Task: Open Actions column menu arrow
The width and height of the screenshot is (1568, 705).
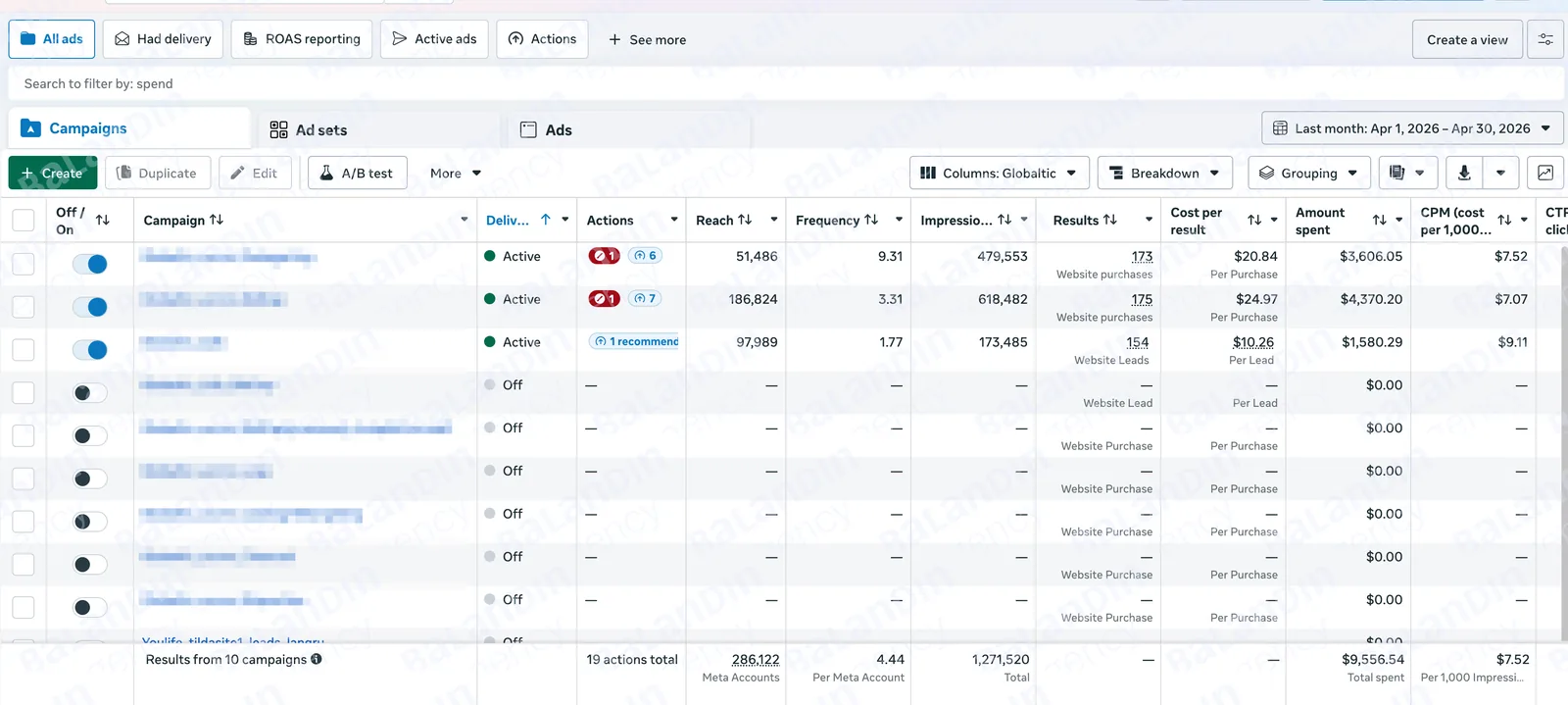Action: point(674,221)
